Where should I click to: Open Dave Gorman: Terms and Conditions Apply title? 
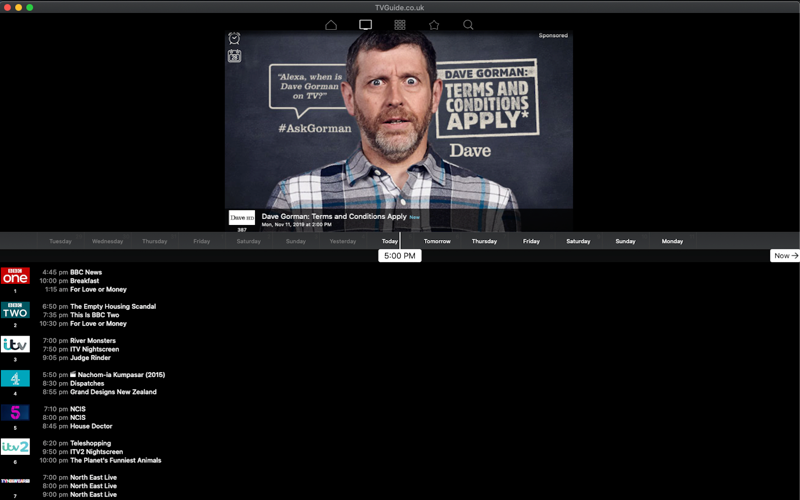[x=334, y=216]
